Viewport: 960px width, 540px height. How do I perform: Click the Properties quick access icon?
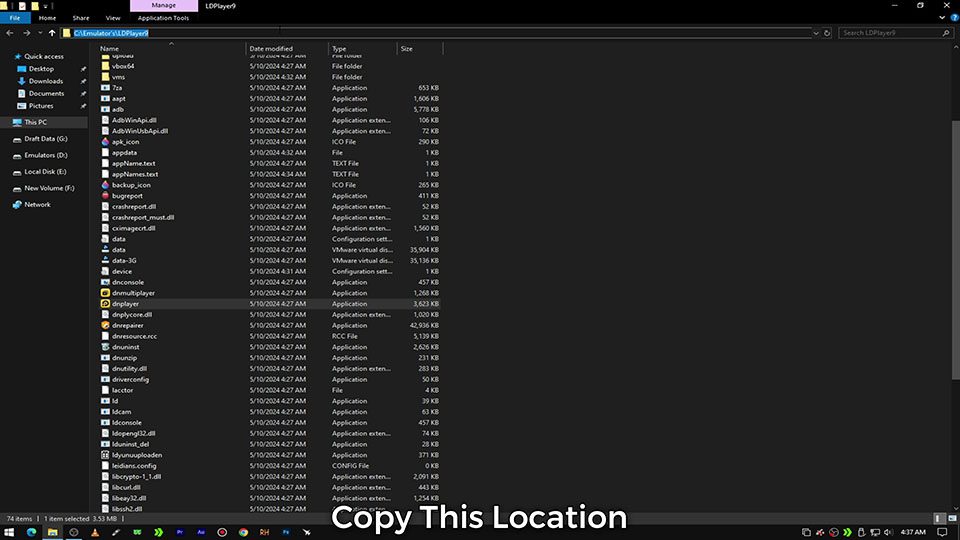(23, 6)
